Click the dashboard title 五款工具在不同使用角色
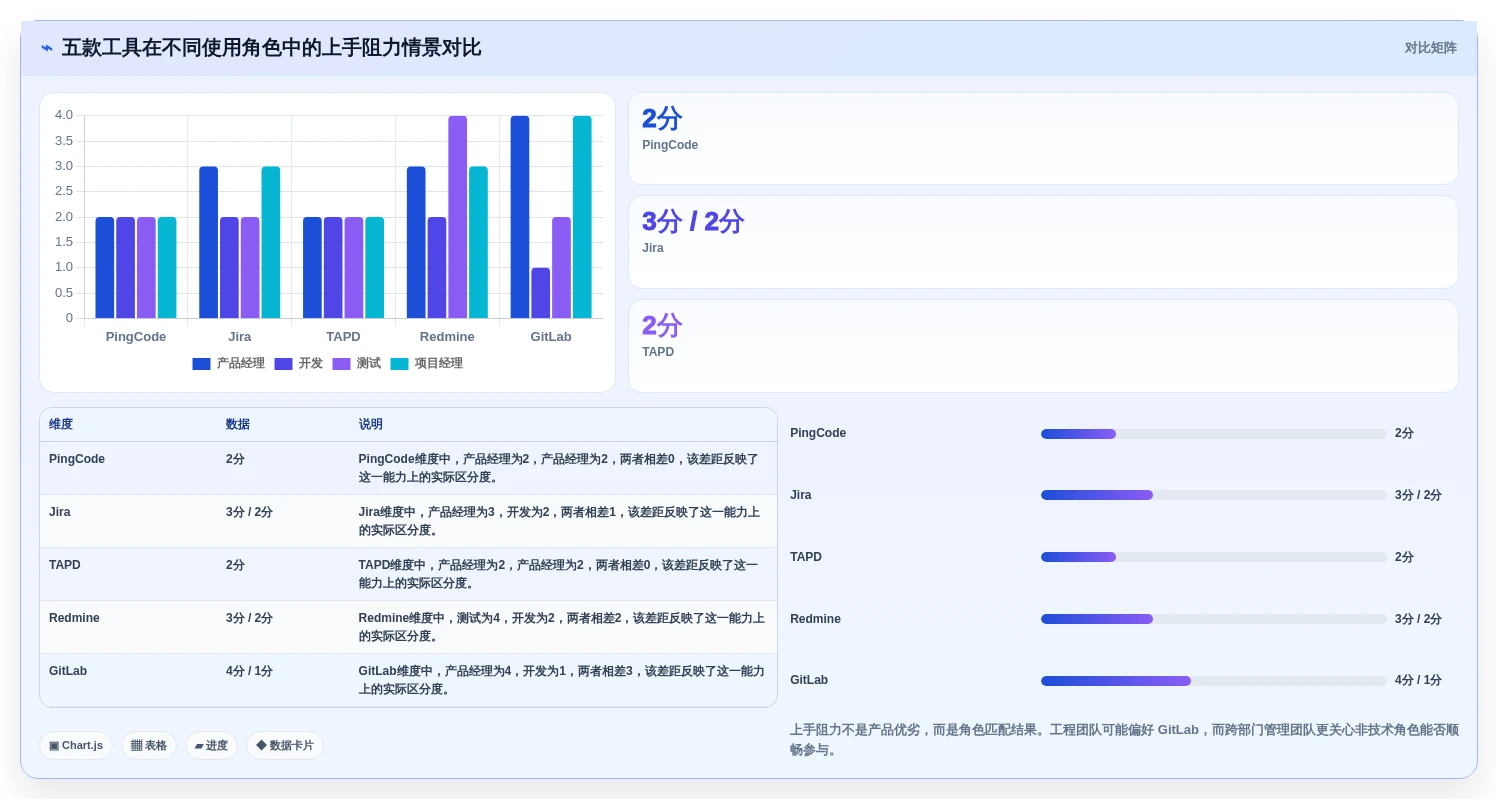 [x=271, y=48]
